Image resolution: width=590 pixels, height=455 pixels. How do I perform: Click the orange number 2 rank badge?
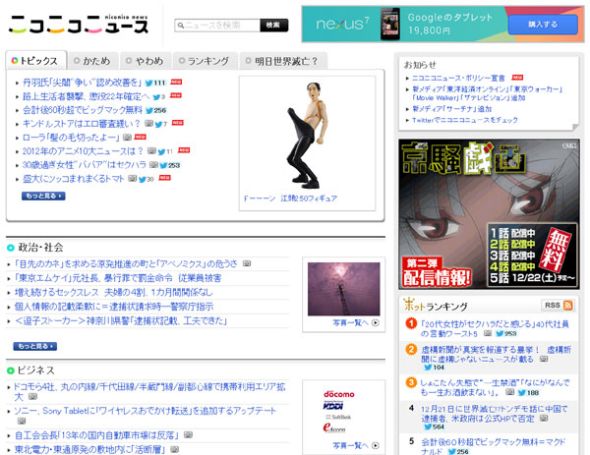pyautogui.click(x=411, y=349)
